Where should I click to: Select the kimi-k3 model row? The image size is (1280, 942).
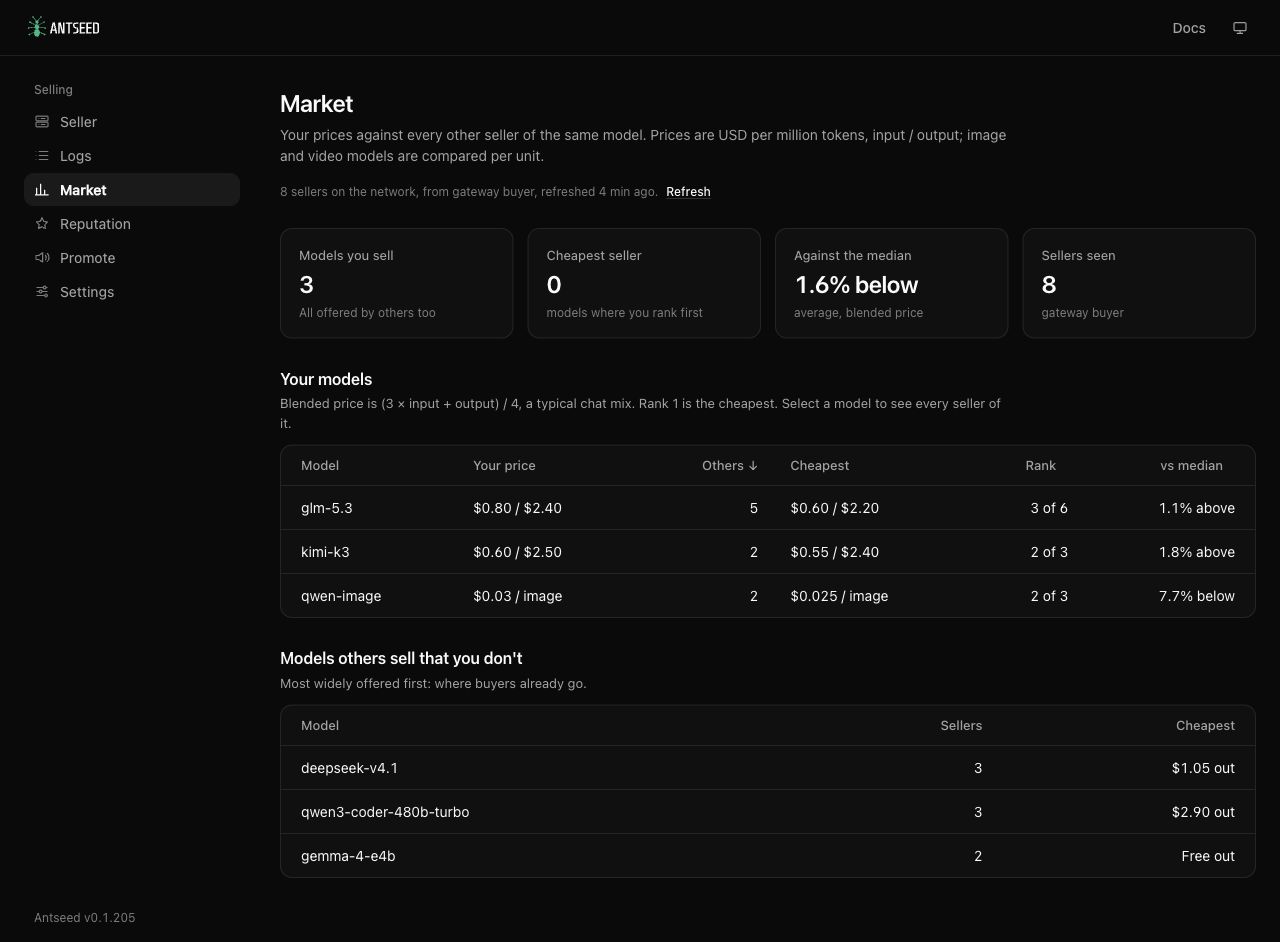pos(768,552)
